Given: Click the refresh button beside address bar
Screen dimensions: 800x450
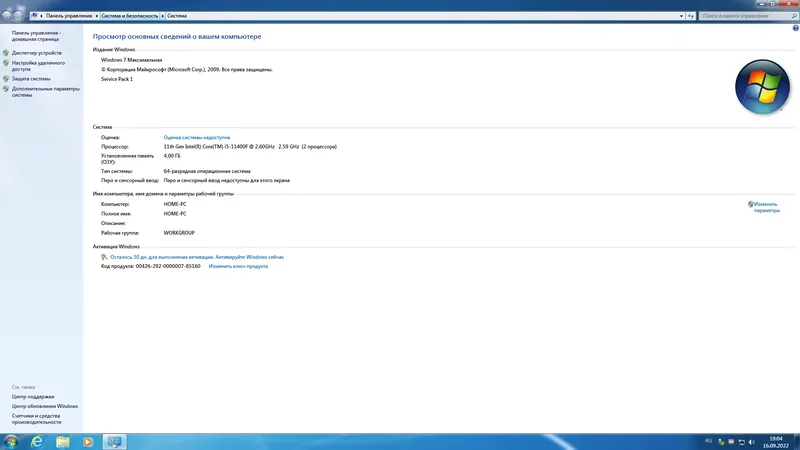Looking at the screenshot, I should (690, 16).
